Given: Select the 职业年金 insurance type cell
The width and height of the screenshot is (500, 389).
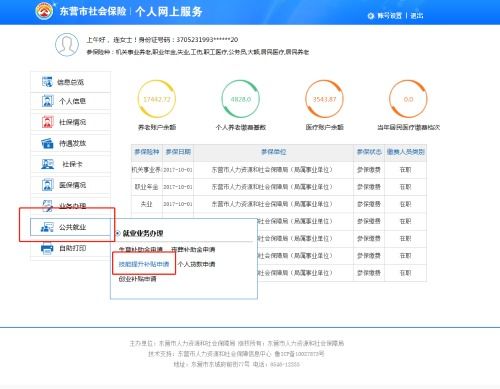Looking at the screenshot, I should coord(146,187).
